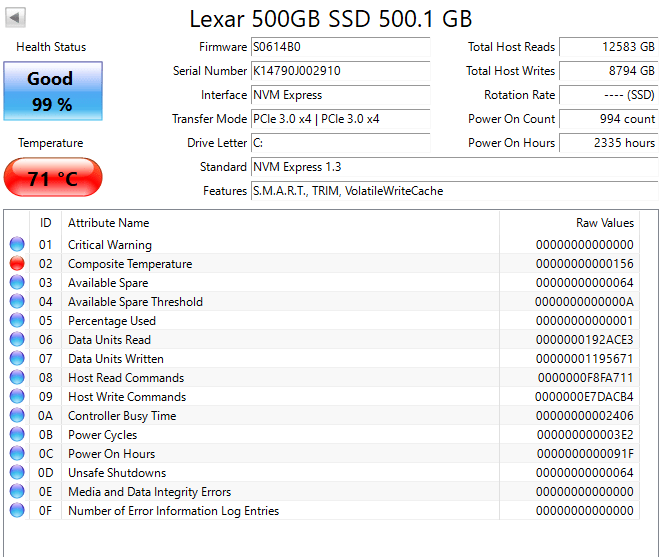Click raw value 0000000000156

(584, 264)
